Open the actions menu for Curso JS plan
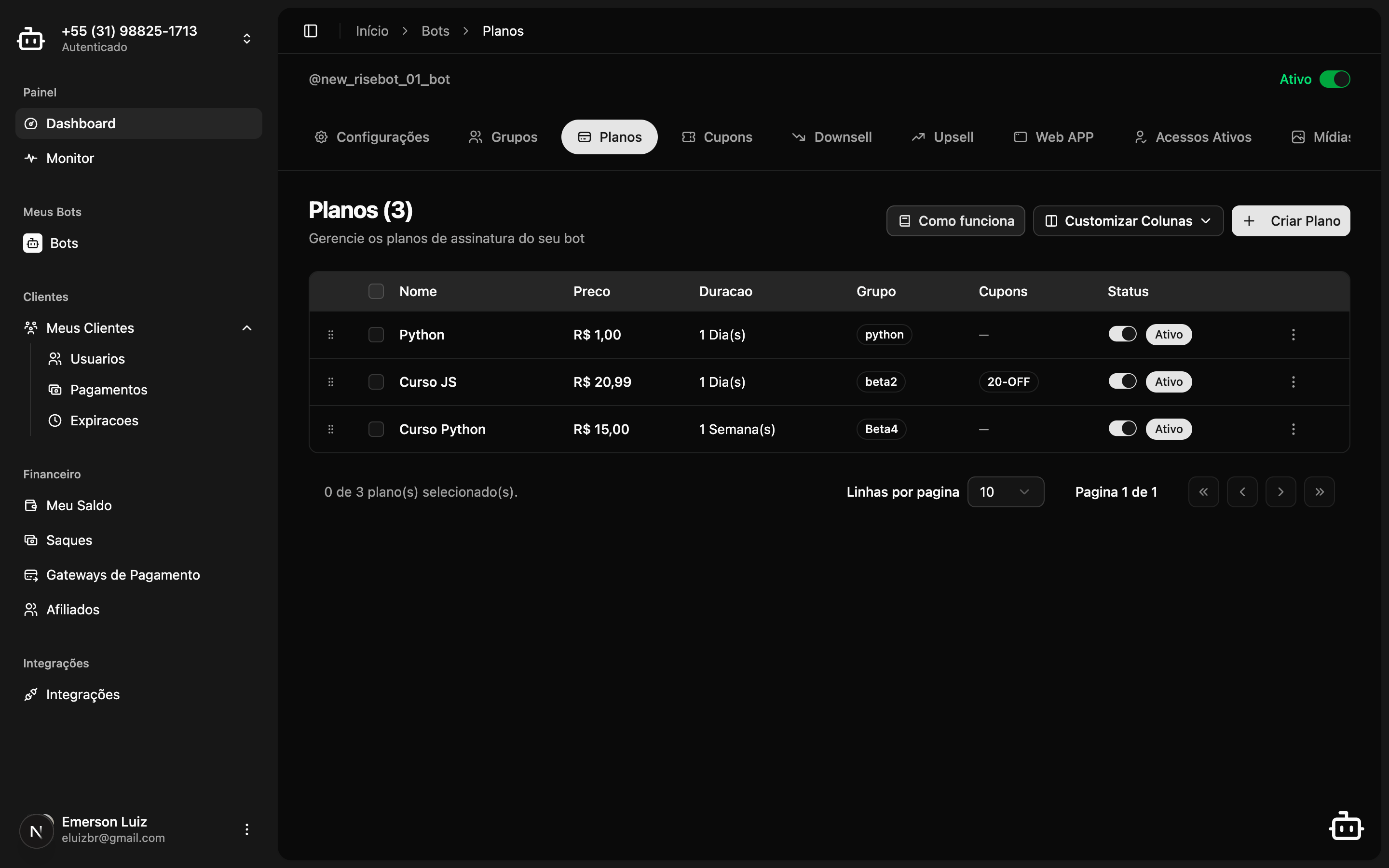Image resolution: width=1389 pixels, height=868 pixels. click(1293, 382)
